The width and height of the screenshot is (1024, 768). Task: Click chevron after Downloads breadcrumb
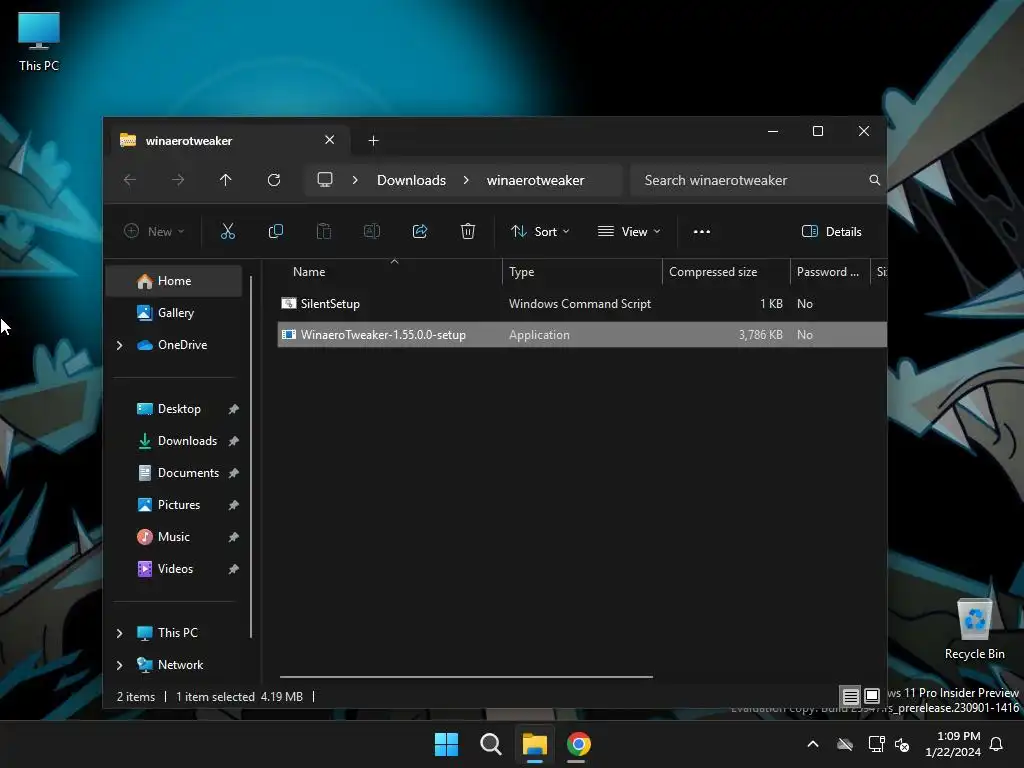466,180
